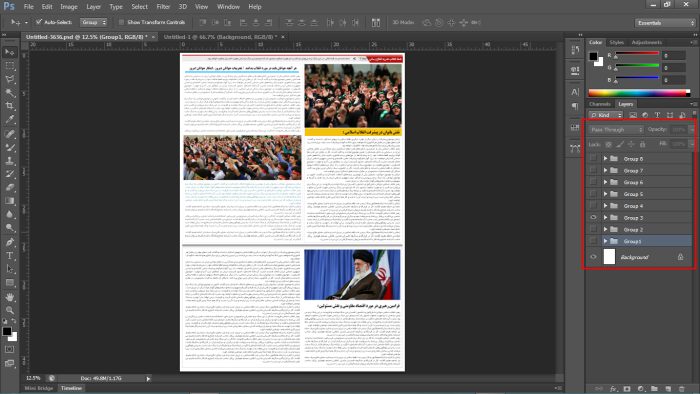Image resolution: width=700 pixels, height=394 pixels.
Task: Toggle Quick Mask mode icon
Action: click(9, 349)
